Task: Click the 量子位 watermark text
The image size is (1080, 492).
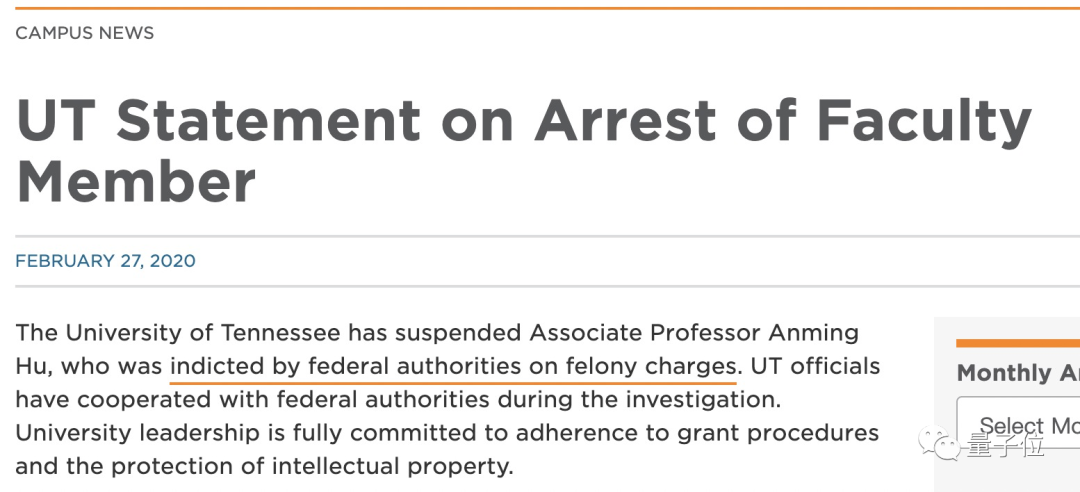Action: coord(1004,447)
